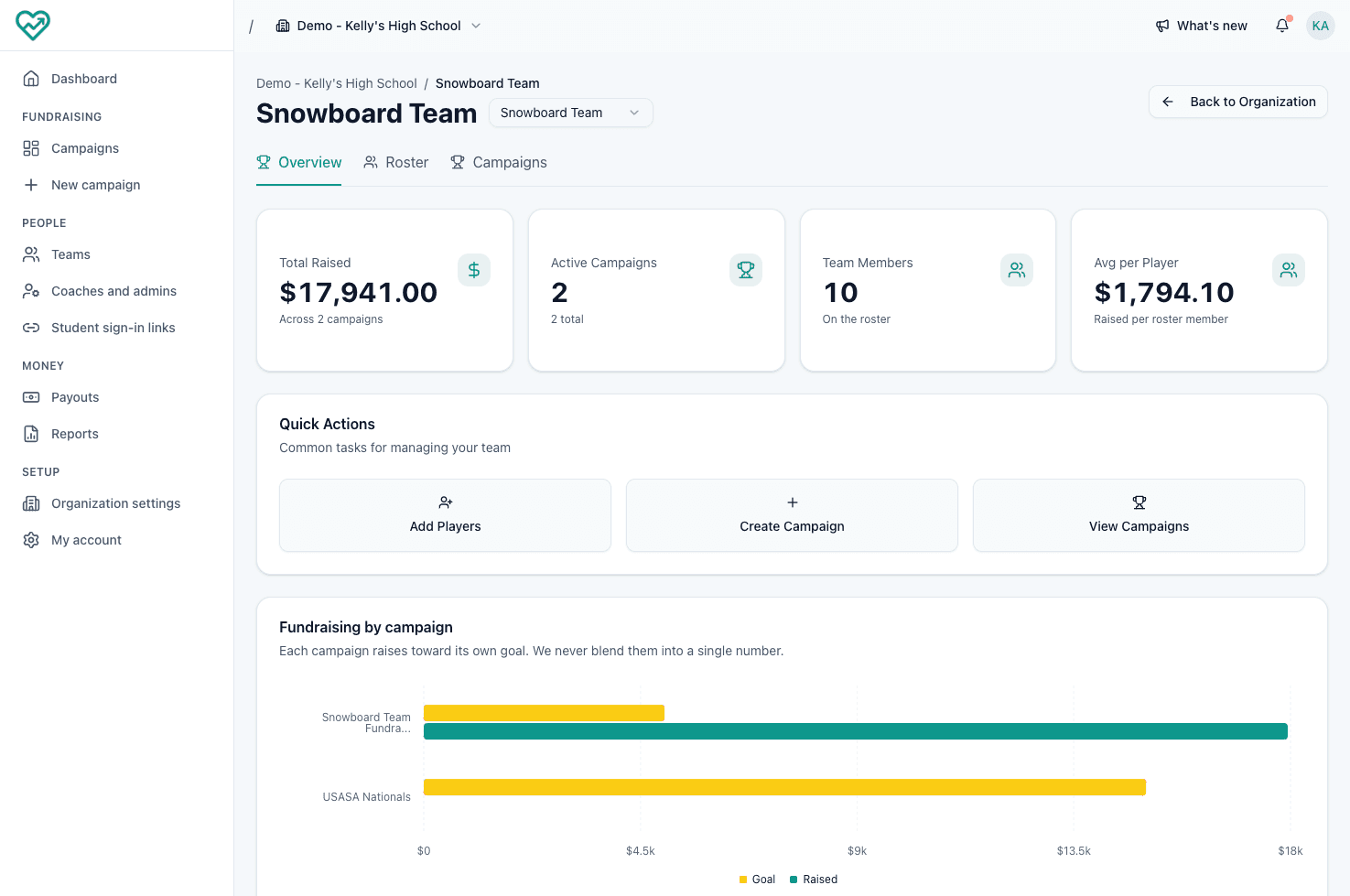Click the Teams people icon in sidebar
Viewport: 1350px width, 896px height.
[31, 254]
